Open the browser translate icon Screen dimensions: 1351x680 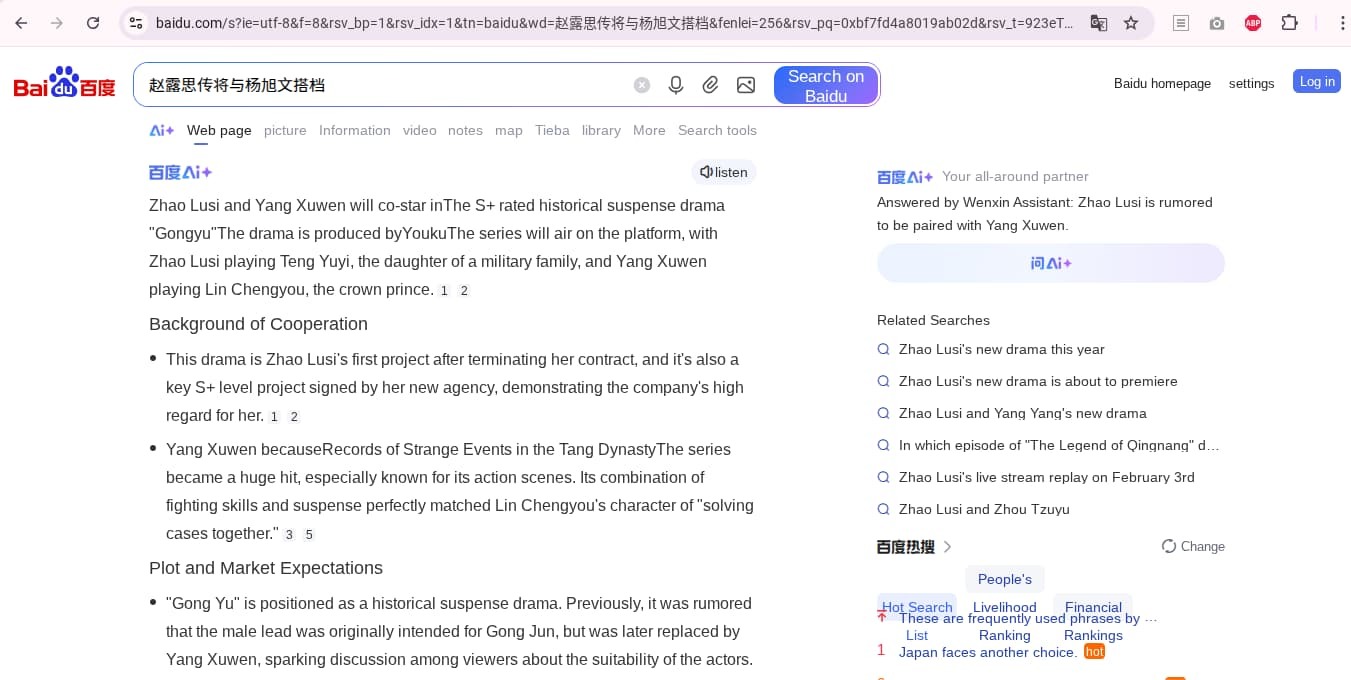click(1098, 23)
